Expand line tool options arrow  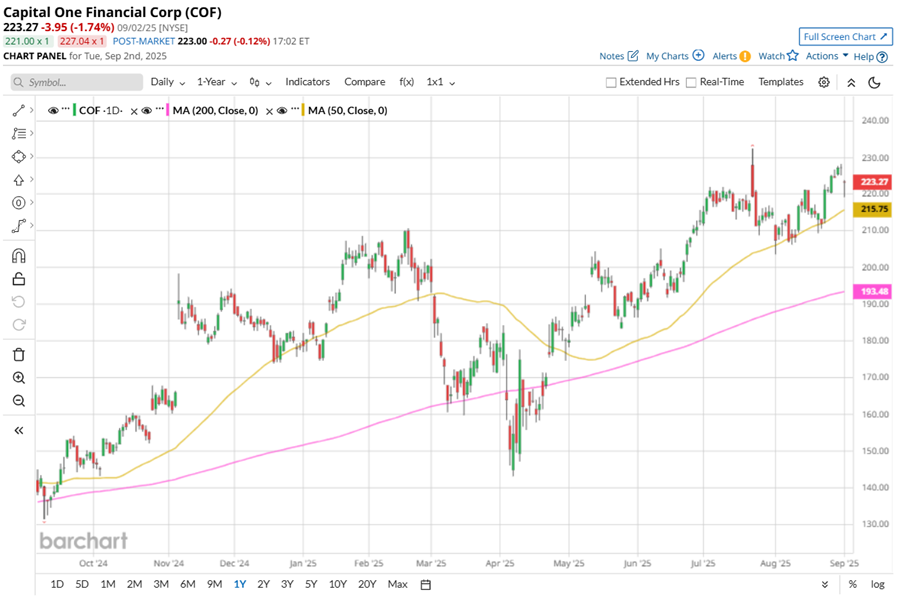(32, 110)
